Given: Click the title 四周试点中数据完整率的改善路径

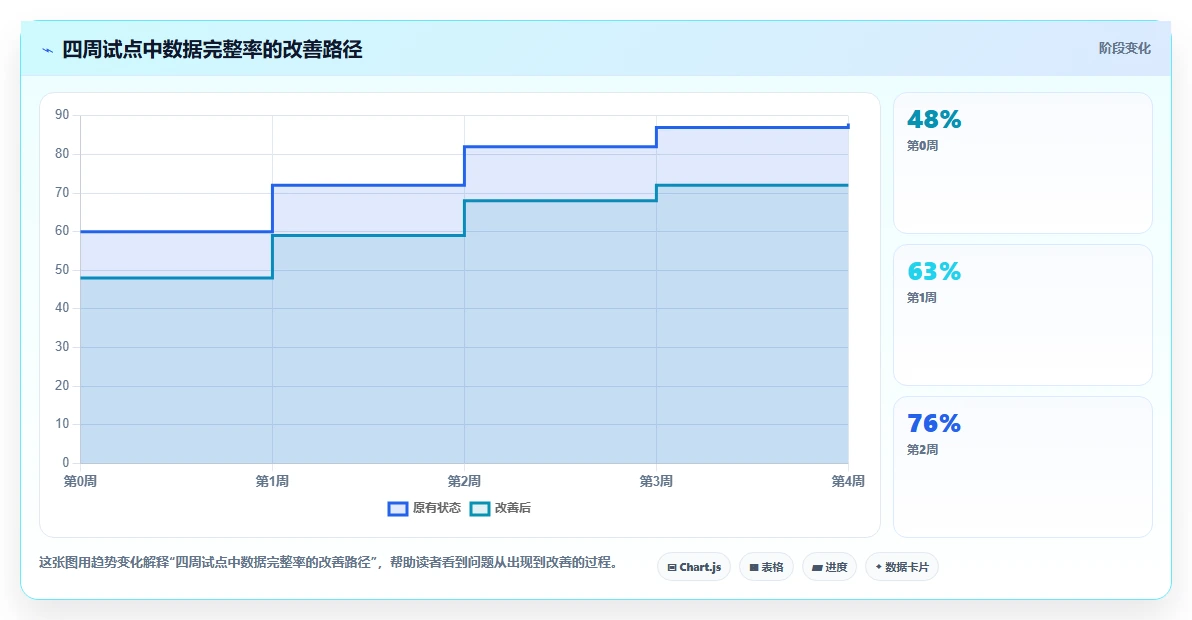Looking at the screenshot, I should coord(212,49).
